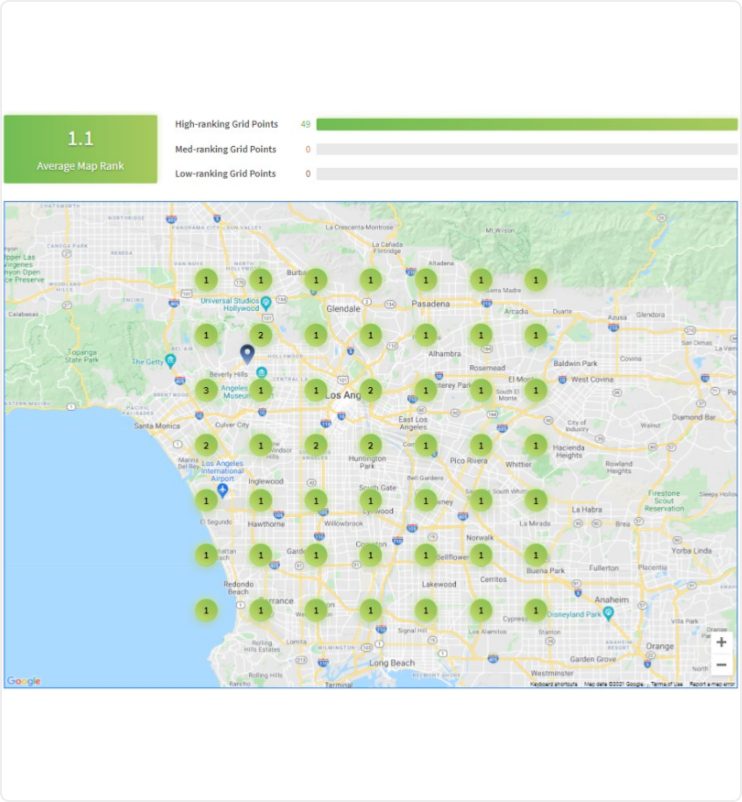This screenshot has height=802, width=742.
Task: Click the Low-ranking Grid Points label
Action: pyautogui.click(x=226, y=174)
